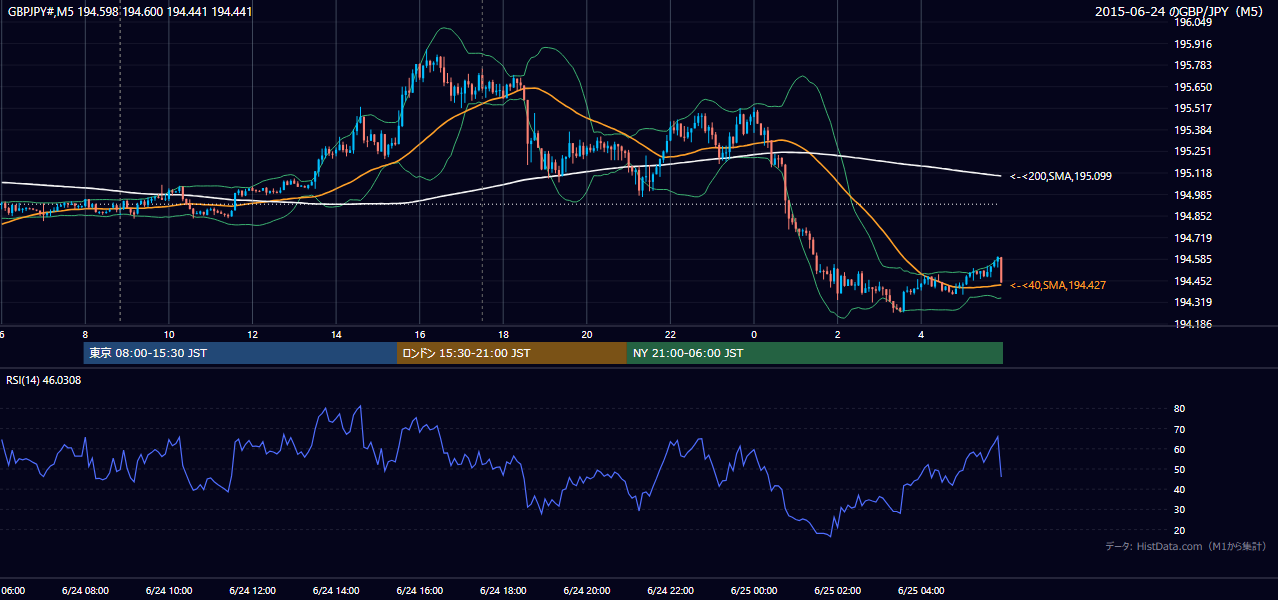
Task: Click price level 195.251 on the axis
Action: [1193, 151]
